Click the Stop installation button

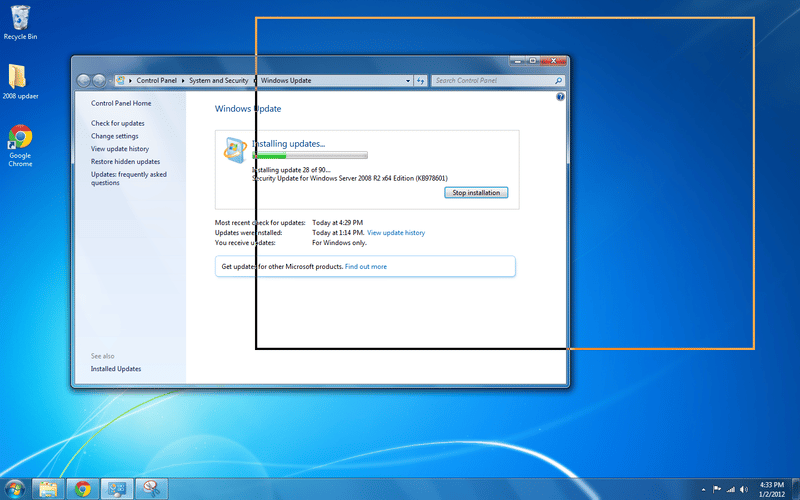tap(476, 193)
